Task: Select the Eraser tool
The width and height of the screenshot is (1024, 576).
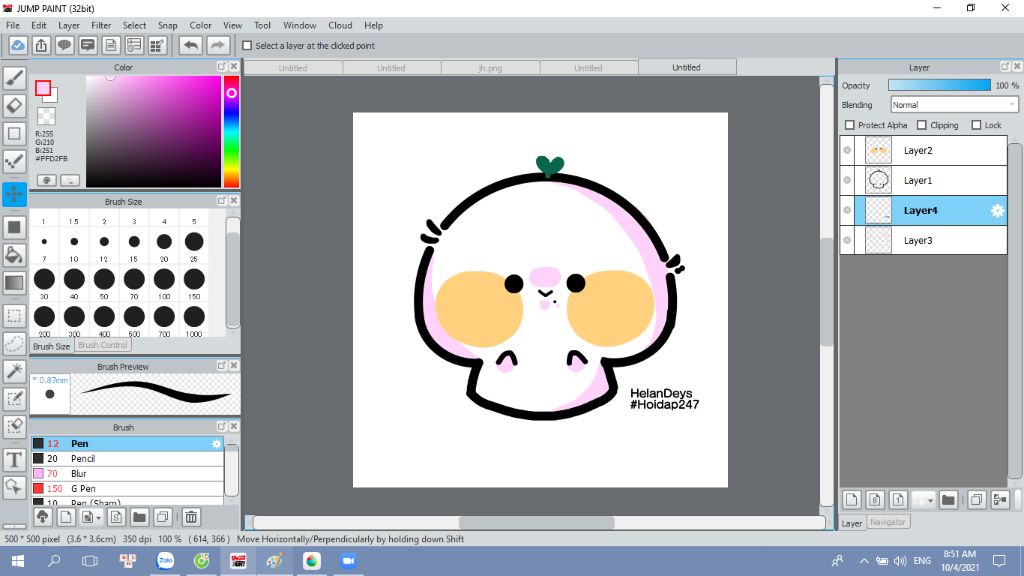Action: pyautogui.click(x=14, y=106)
